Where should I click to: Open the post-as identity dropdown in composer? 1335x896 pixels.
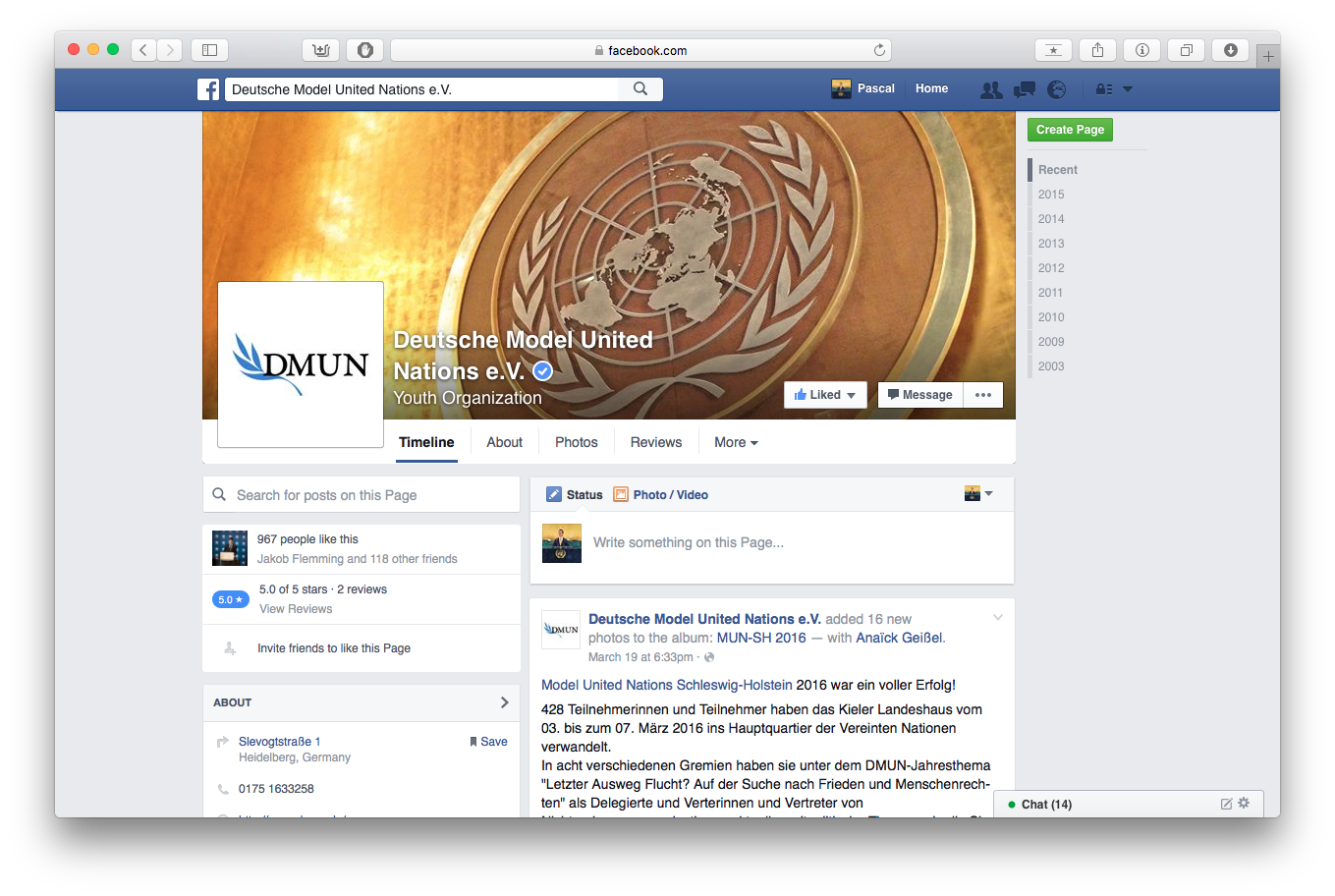coord(978,493)
